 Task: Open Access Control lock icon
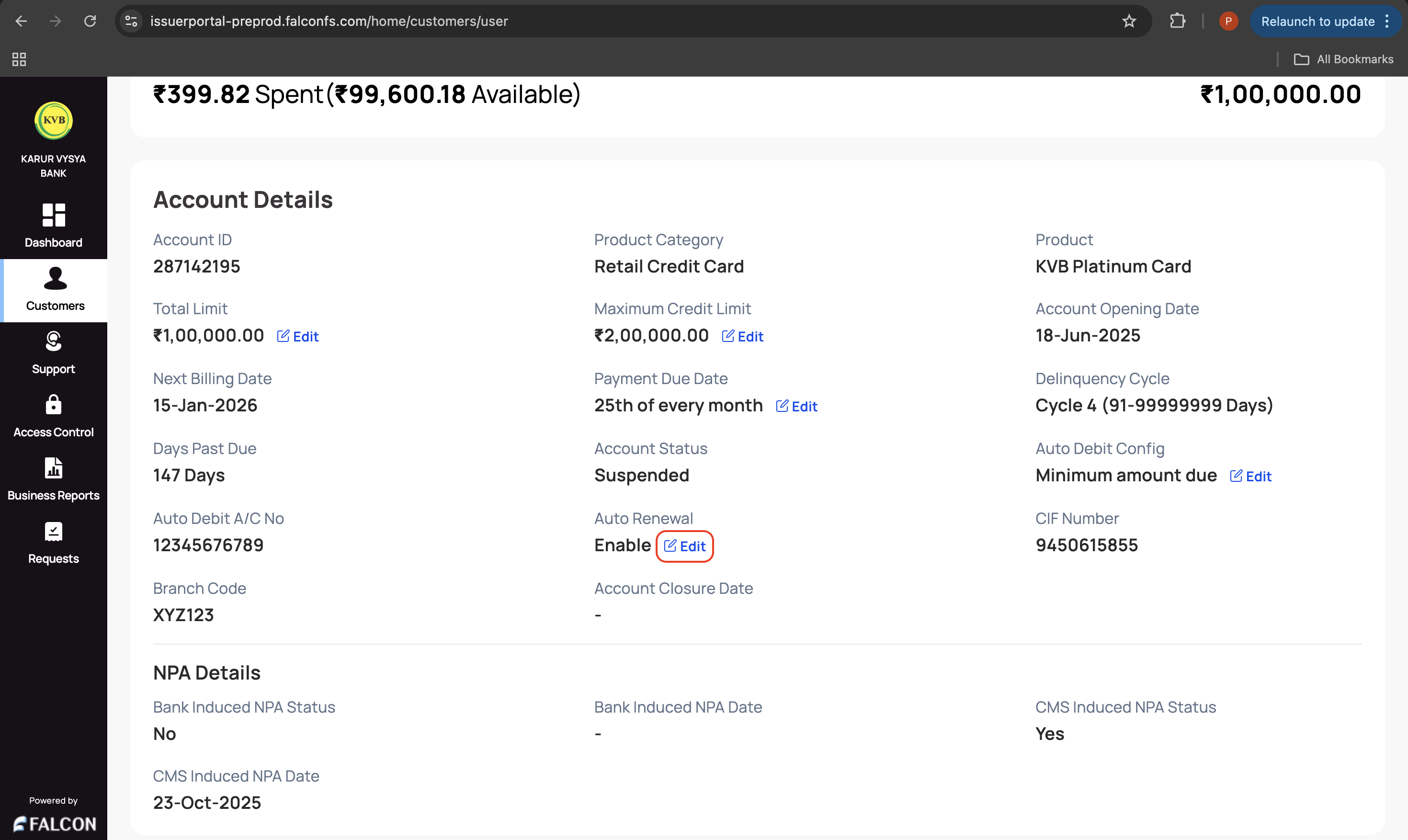pyautogui.click(x=53, y=405)
